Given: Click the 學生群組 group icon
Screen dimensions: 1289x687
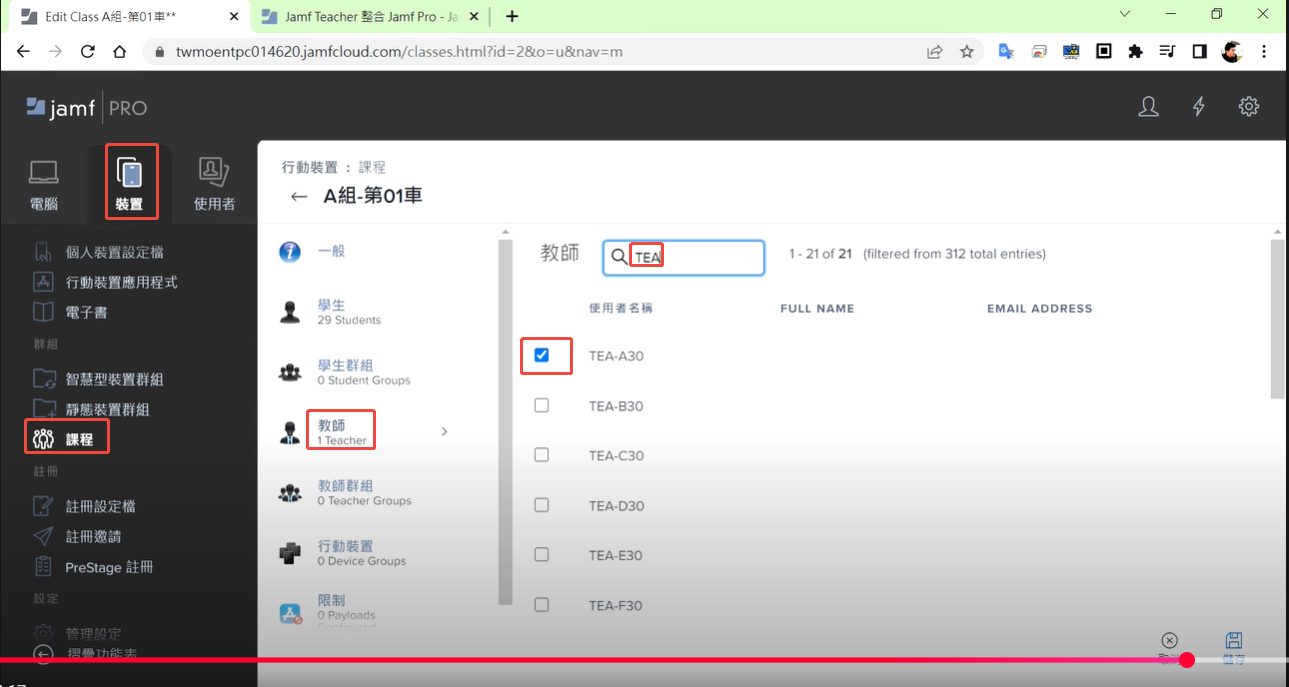Looking at the screenshot, I should (290, 373).
